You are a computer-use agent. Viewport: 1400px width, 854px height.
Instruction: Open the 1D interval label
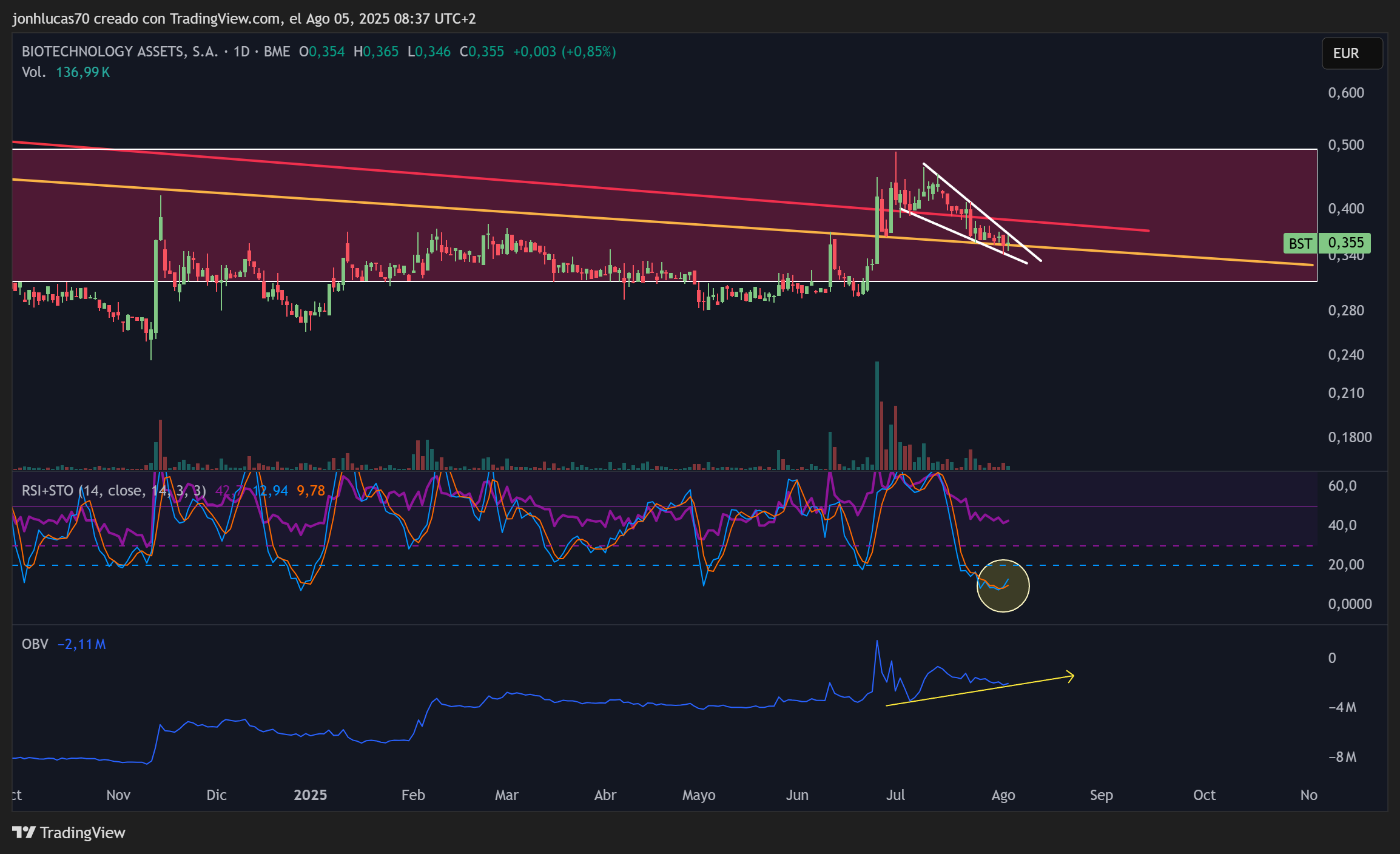click(x=241, y=52)
